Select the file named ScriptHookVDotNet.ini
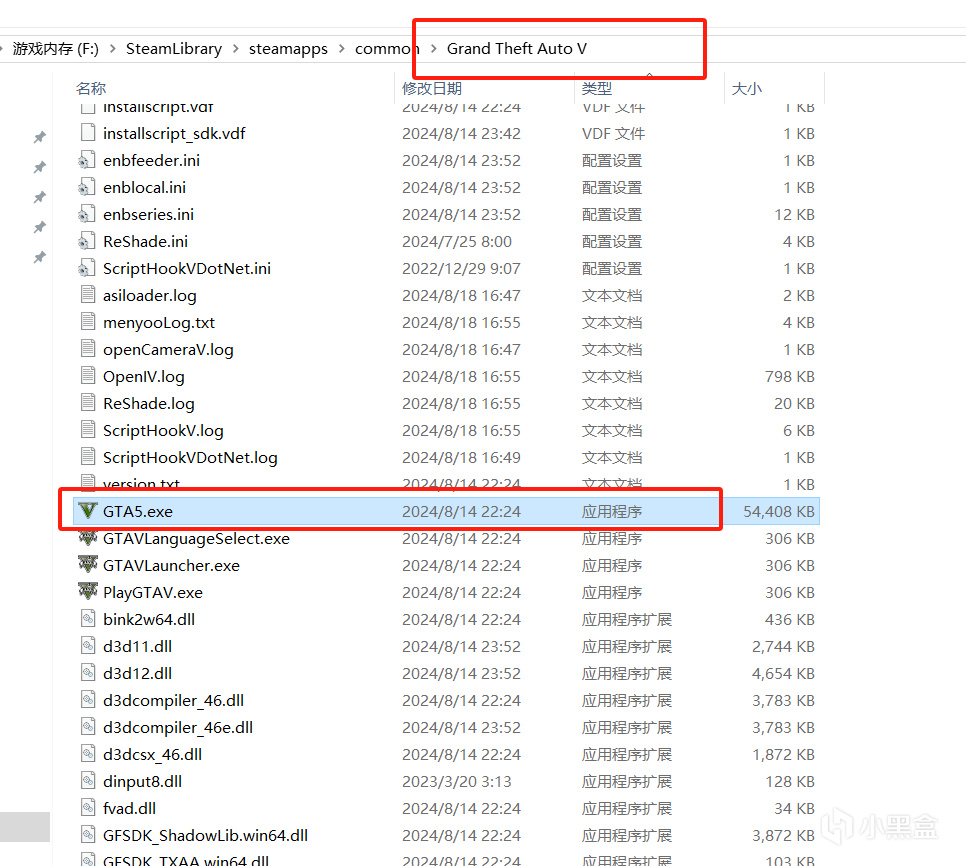966x866 pixels. point(187,269)
